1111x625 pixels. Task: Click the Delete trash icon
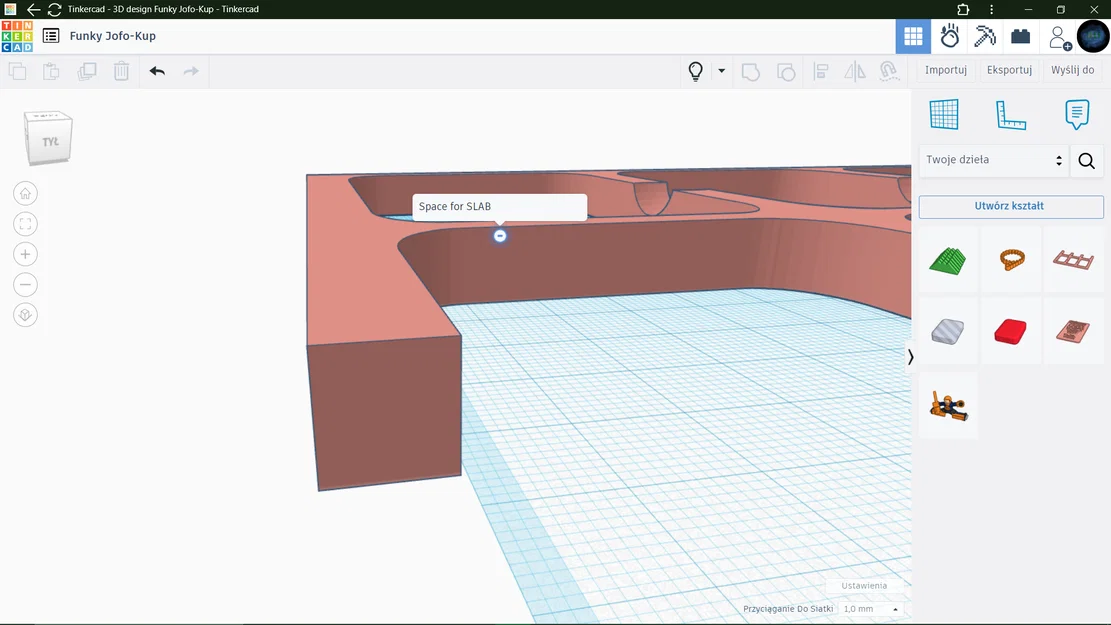click(x=122, y=71)
